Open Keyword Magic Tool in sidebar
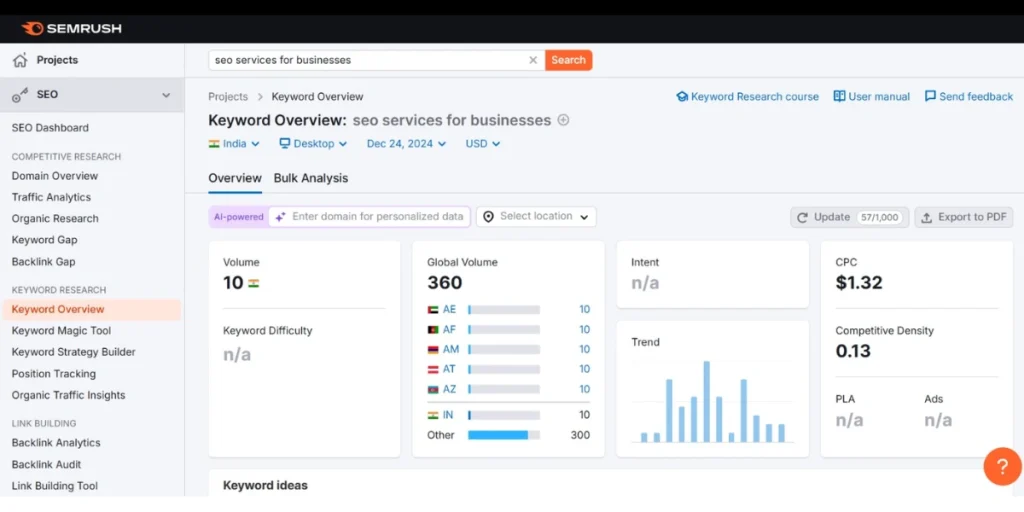Screen dimensions: 1024x512 point(61,331)
